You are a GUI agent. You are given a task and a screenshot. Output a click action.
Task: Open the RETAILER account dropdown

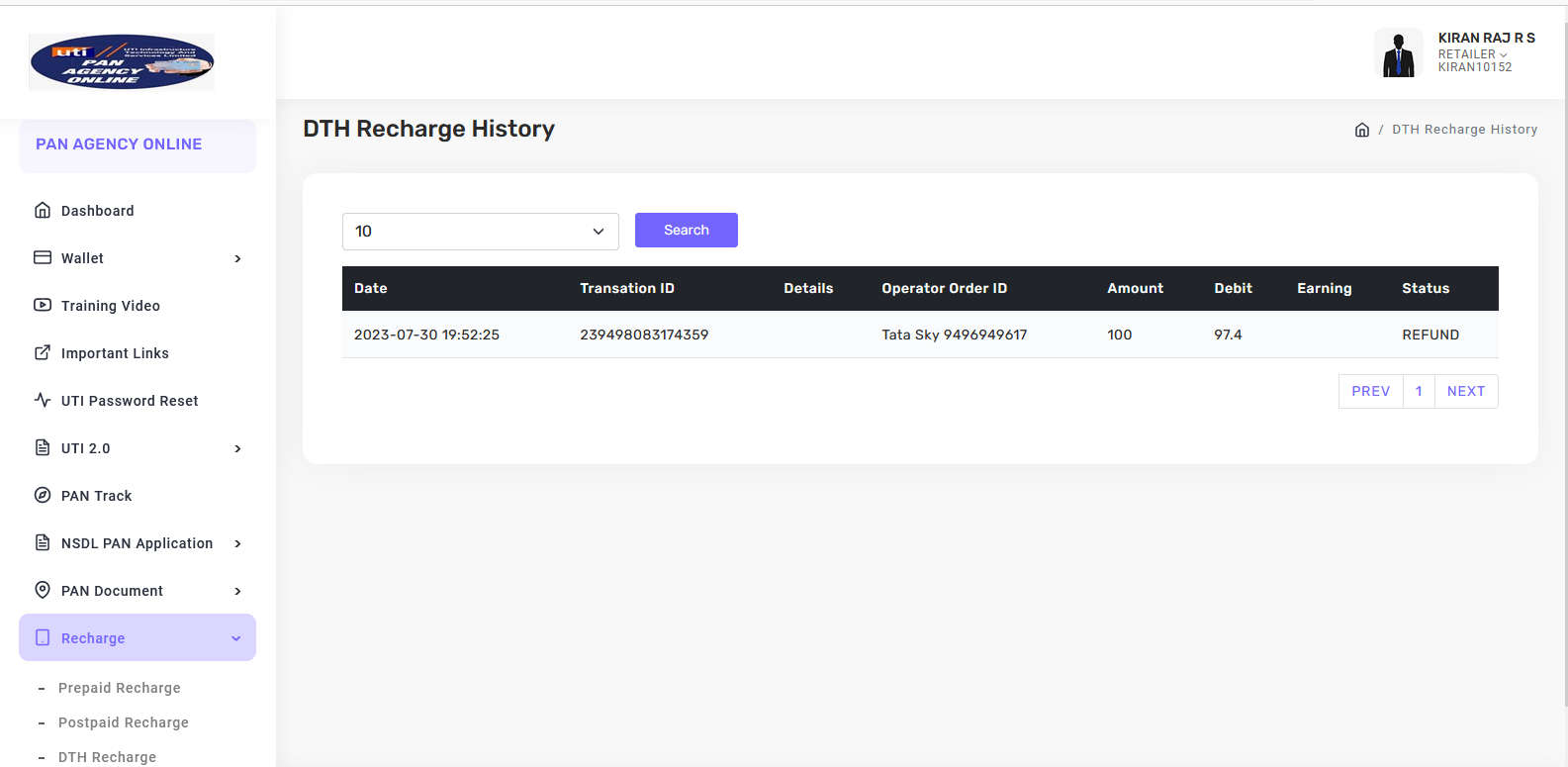click(1472, 54)
